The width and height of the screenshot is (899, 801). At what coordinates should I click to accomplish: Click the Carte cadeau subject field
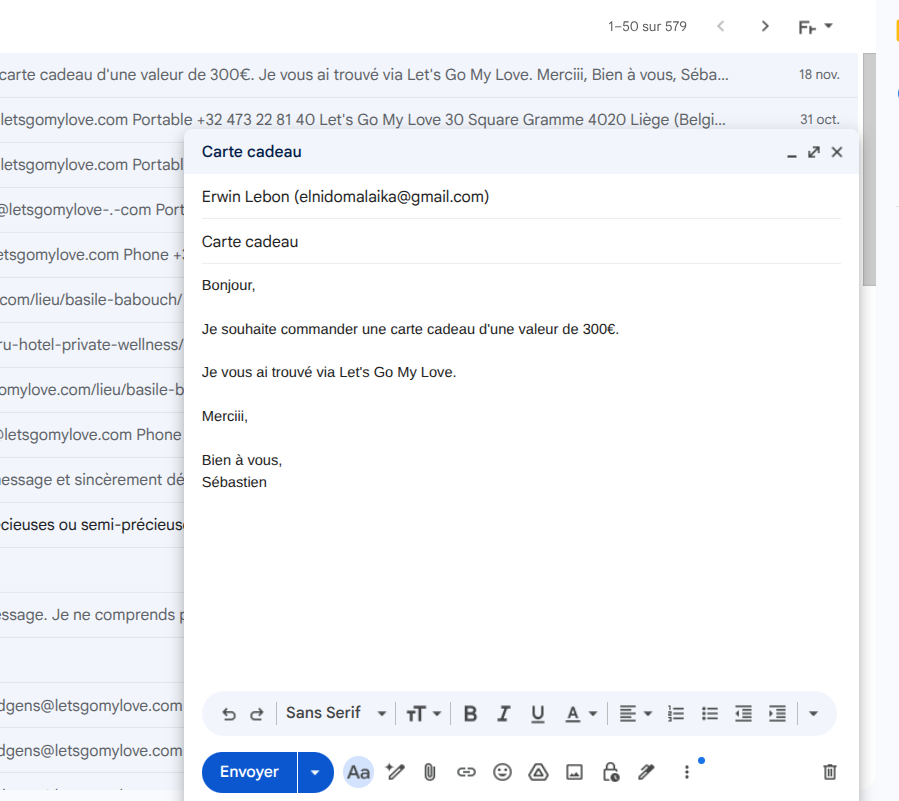520,242
